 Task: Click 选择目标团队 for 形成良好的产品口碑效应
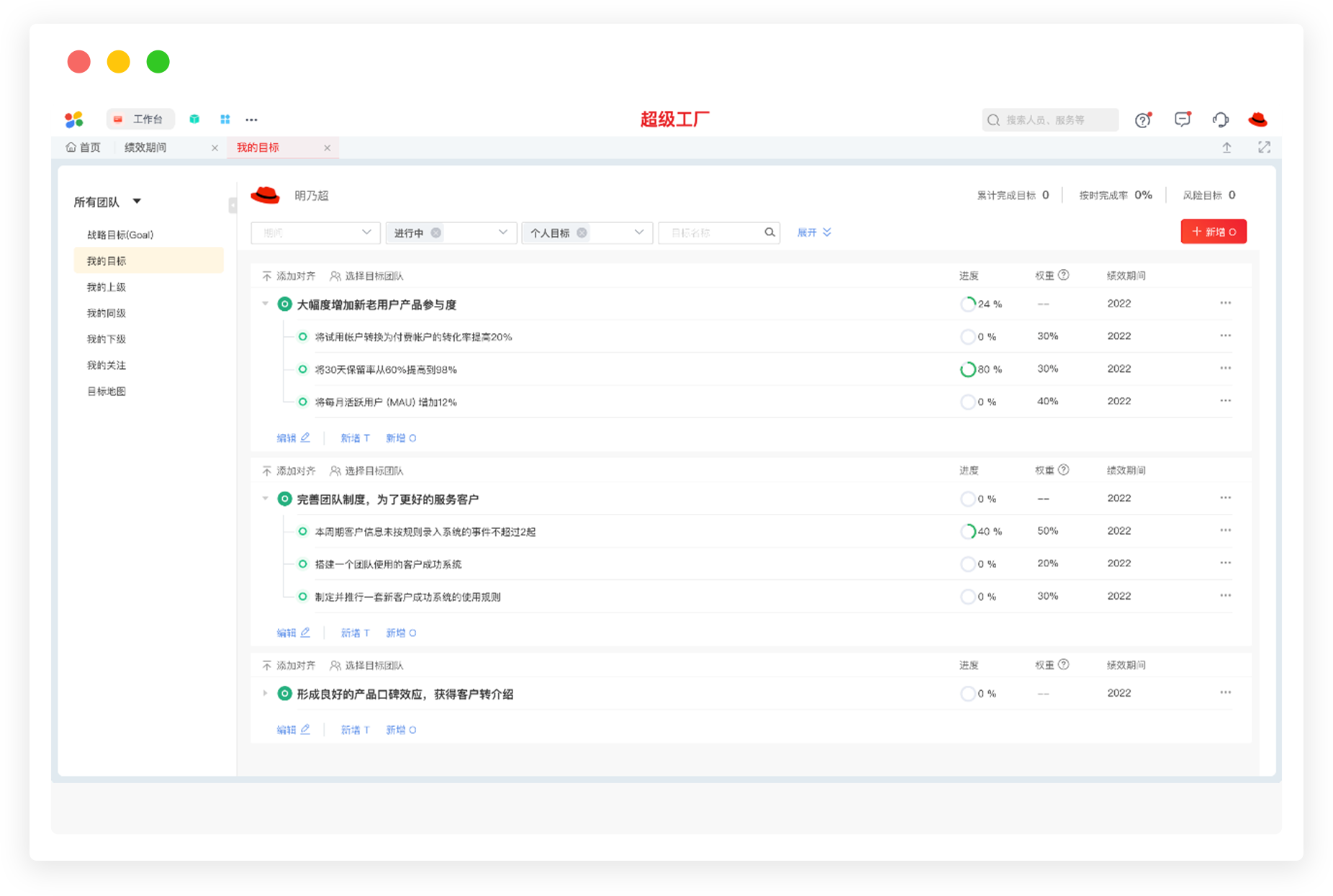pos(366,666)
